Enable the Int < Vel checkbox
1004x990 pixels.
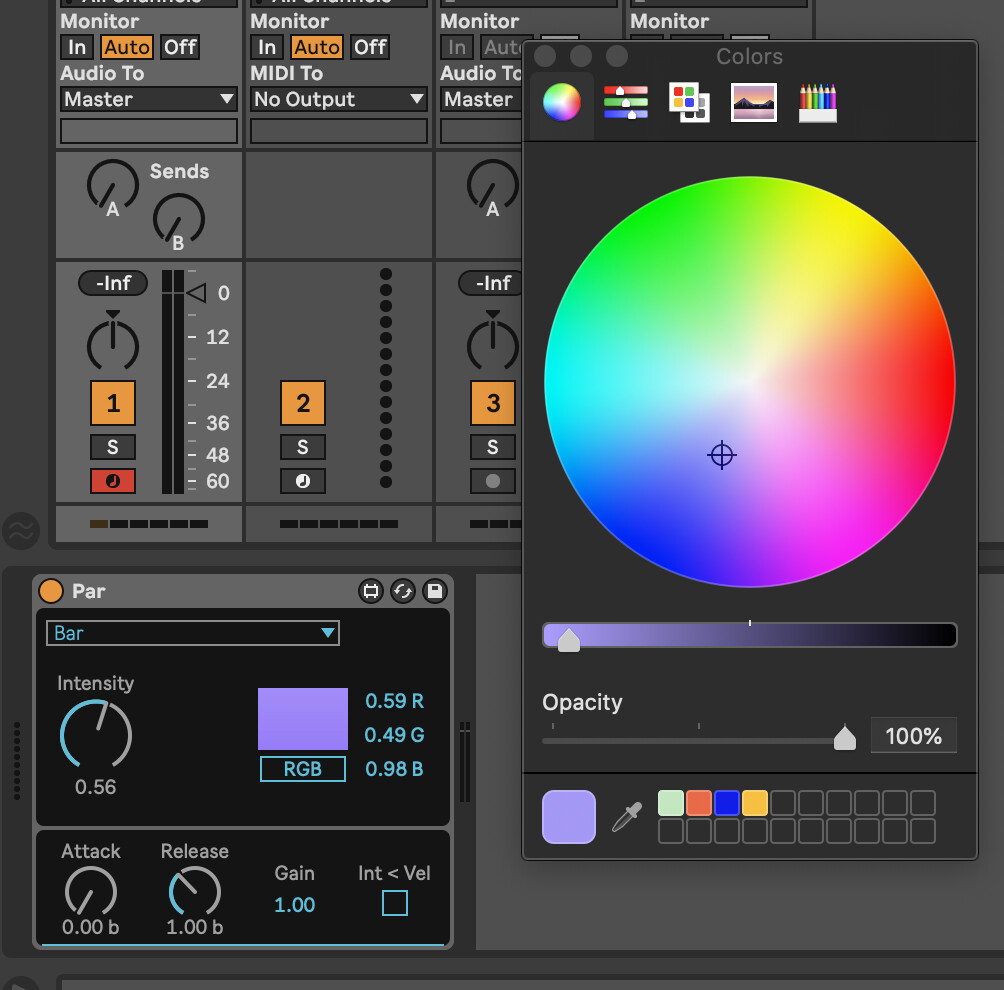click(395, 904)
